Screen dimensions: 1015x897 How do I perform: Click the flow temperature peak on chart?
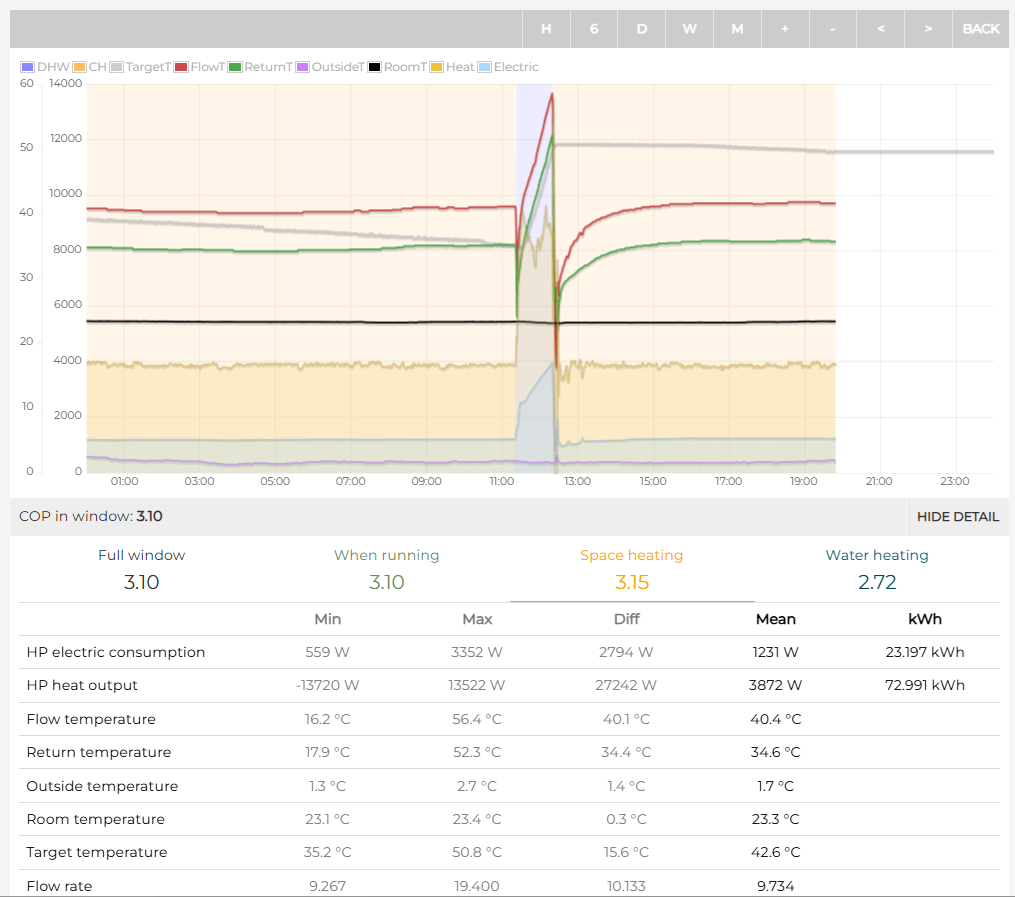(552, 95)
